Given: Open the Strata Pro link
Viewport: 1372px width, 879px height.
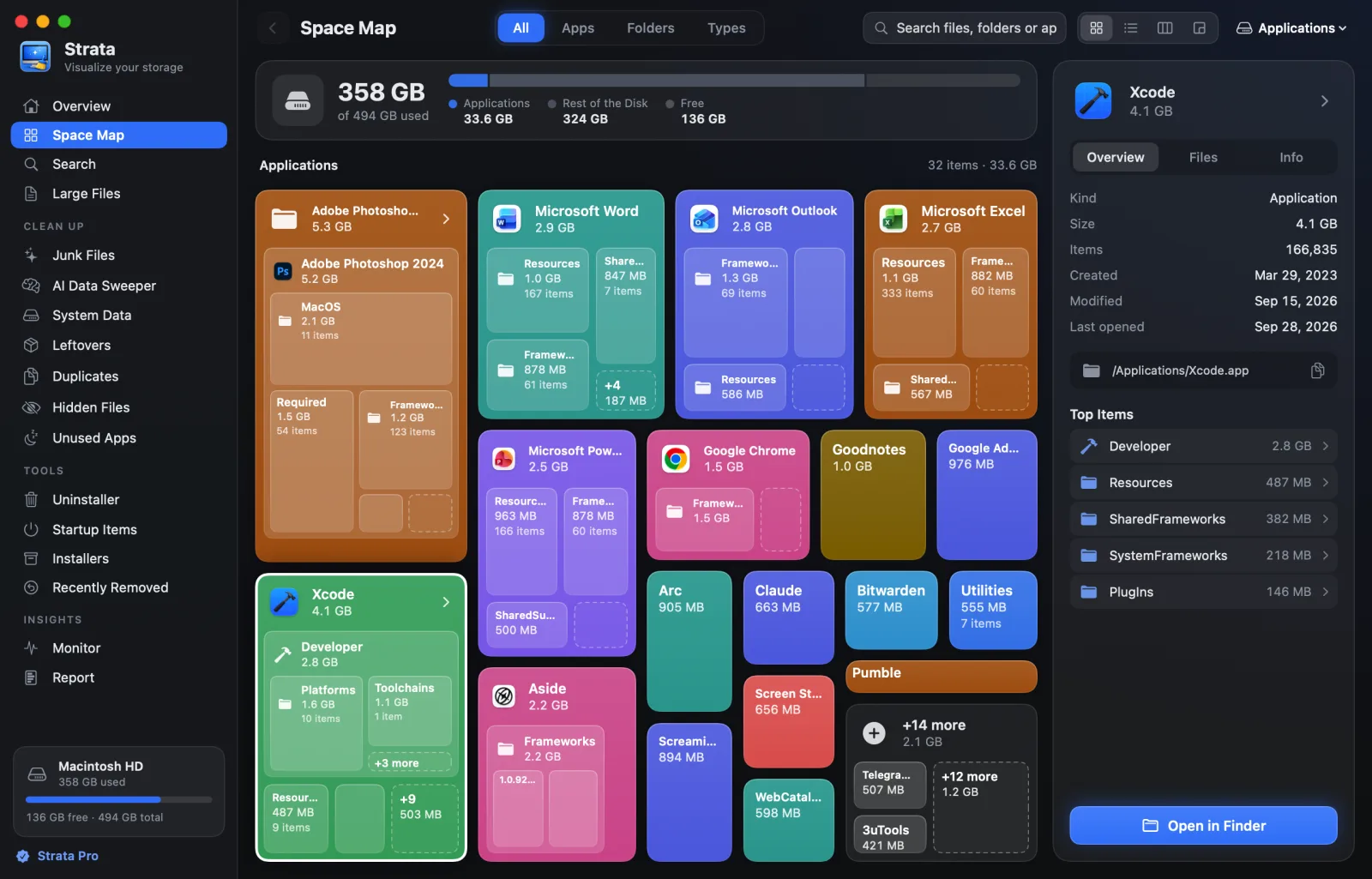Looking at the screenshot, I should coord(58,856).
